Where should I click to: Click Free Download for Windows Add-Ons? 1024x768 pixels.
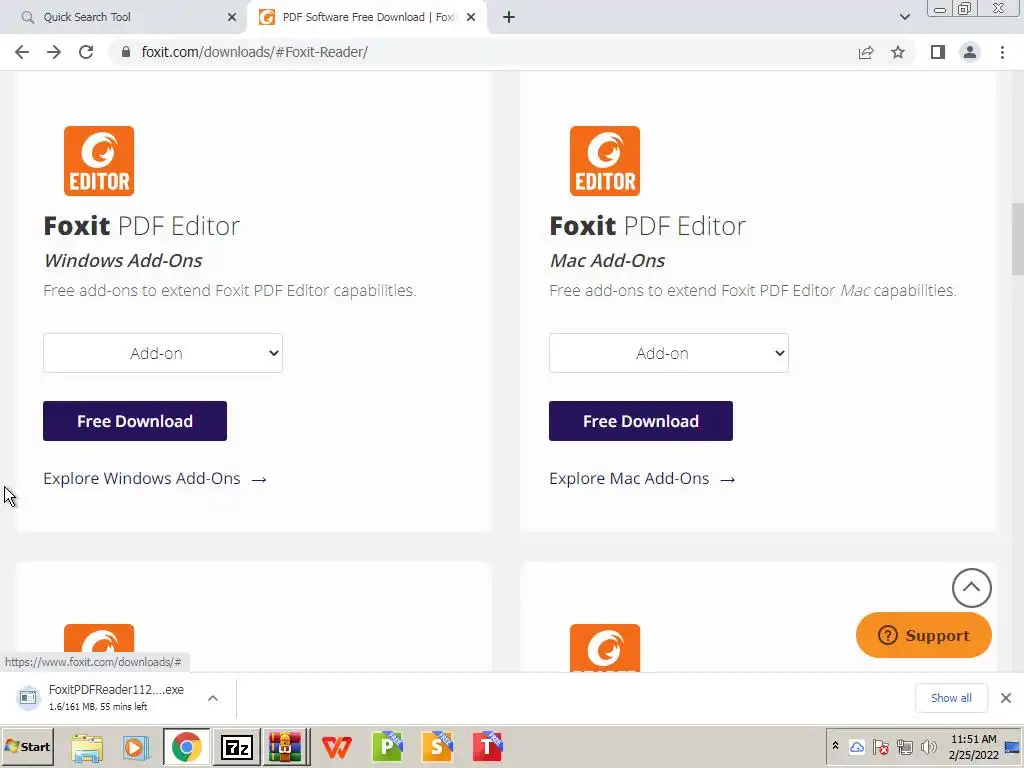135,421
